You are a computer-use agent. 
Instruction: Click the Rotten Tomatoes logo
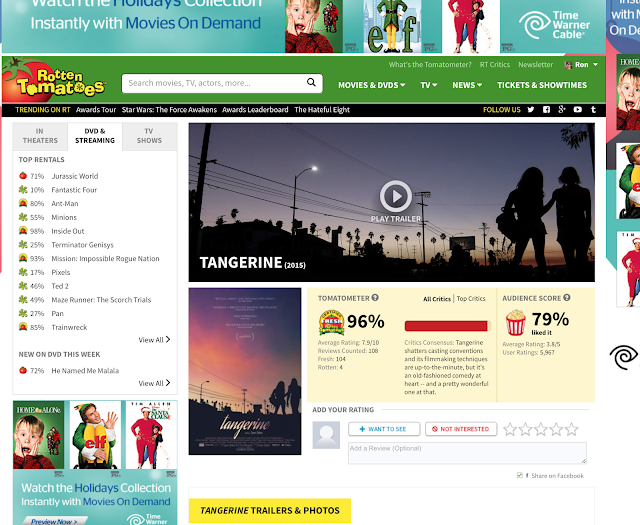click(x=54, y=80)
